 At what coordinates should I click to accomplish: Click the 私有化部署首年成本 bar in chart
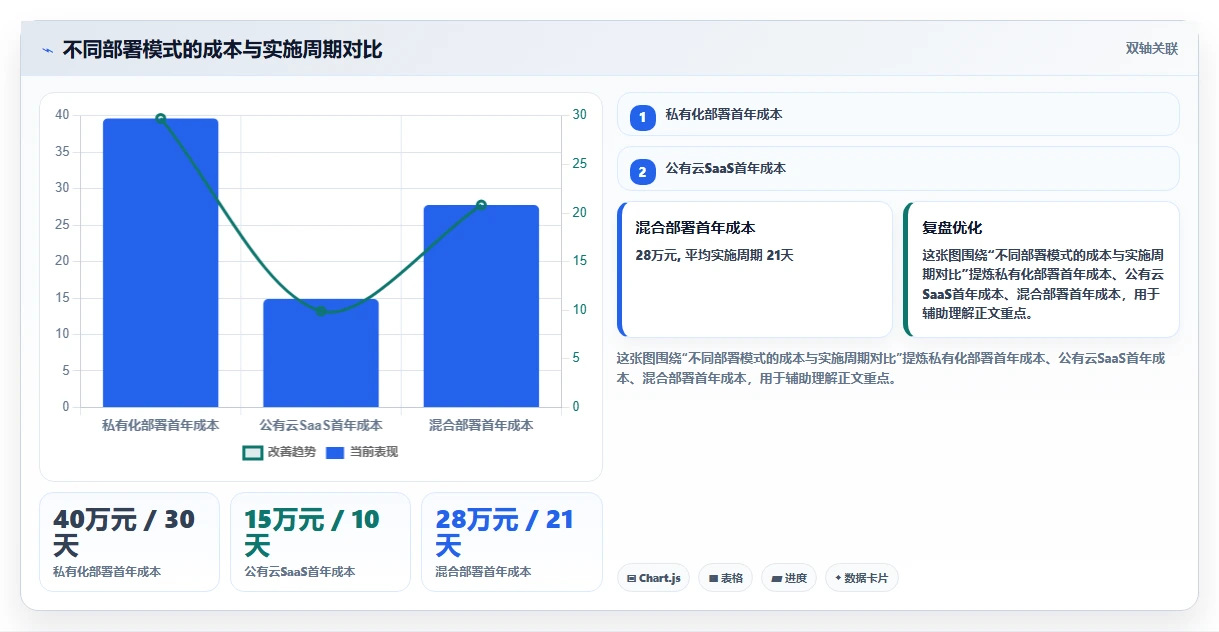160,262
